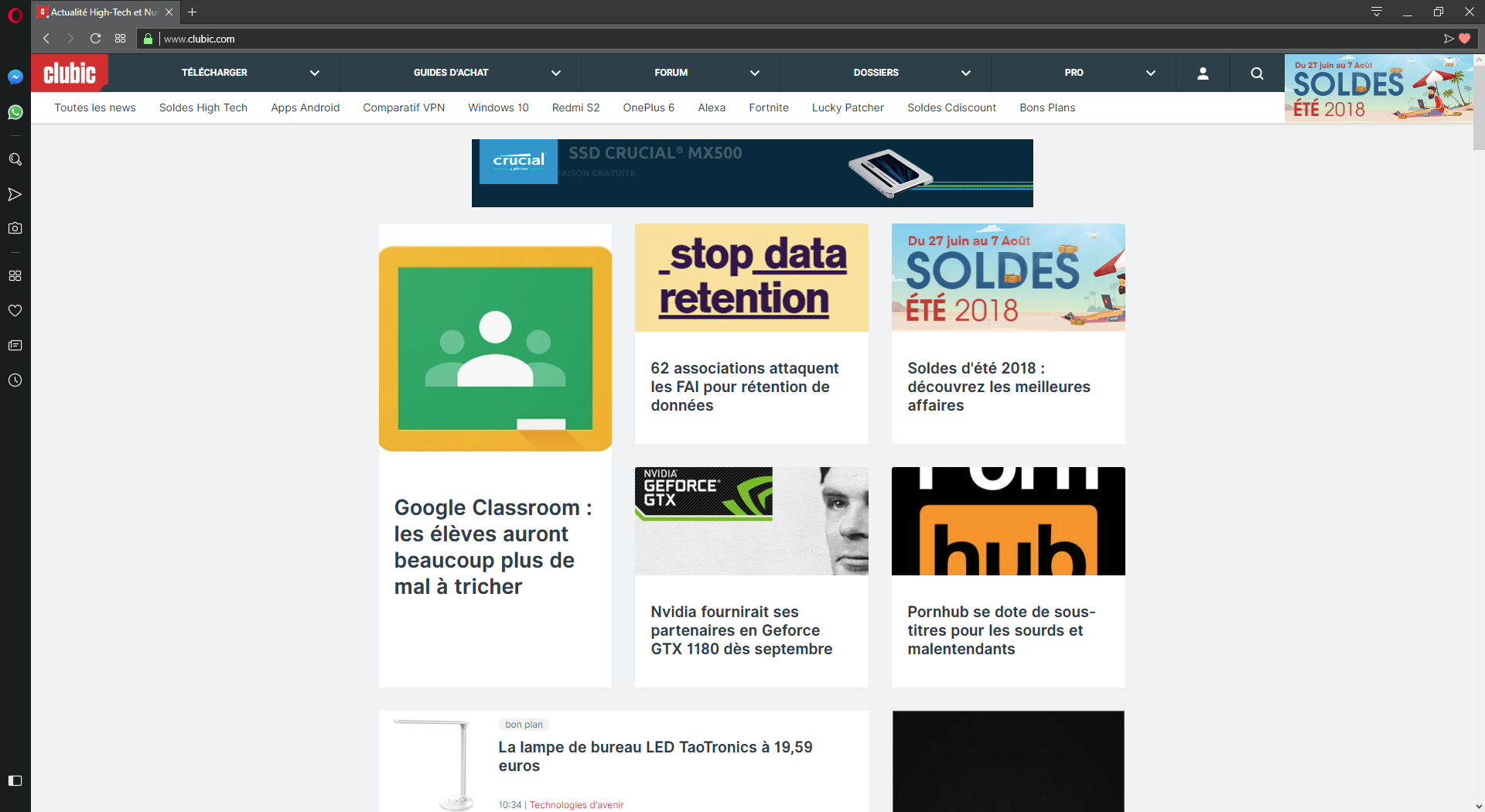Screen dimensions: 1485x812
Task: Go forward with the toolbar arrow
Action: point(70,39)
